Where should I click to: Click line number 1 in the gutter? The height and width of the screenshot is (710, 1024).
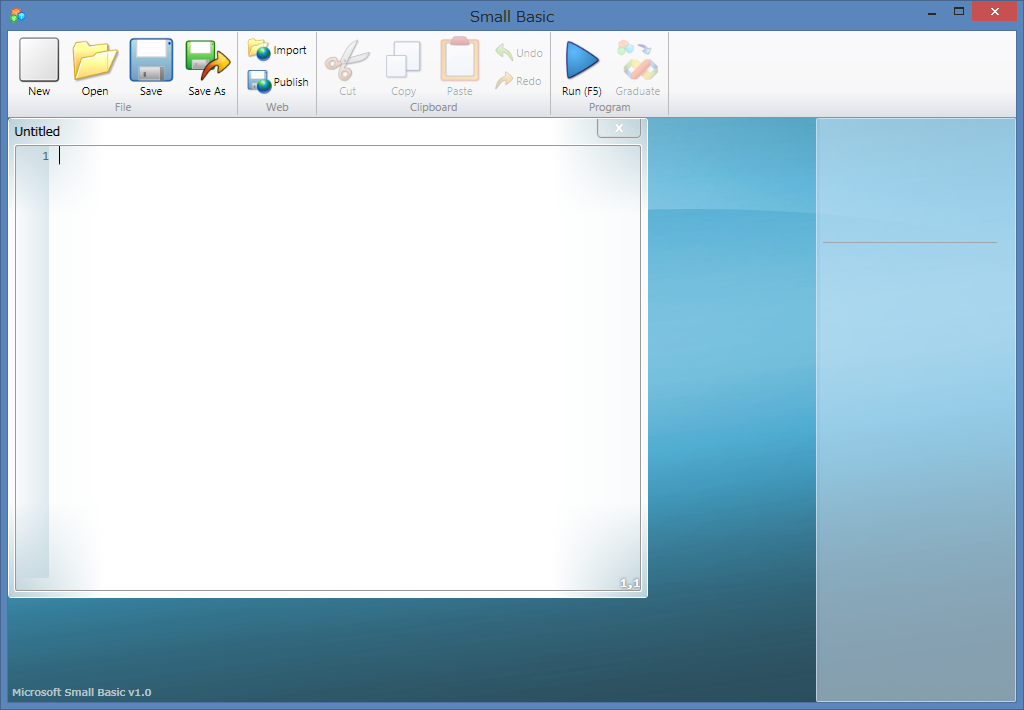tap(45, 156)
